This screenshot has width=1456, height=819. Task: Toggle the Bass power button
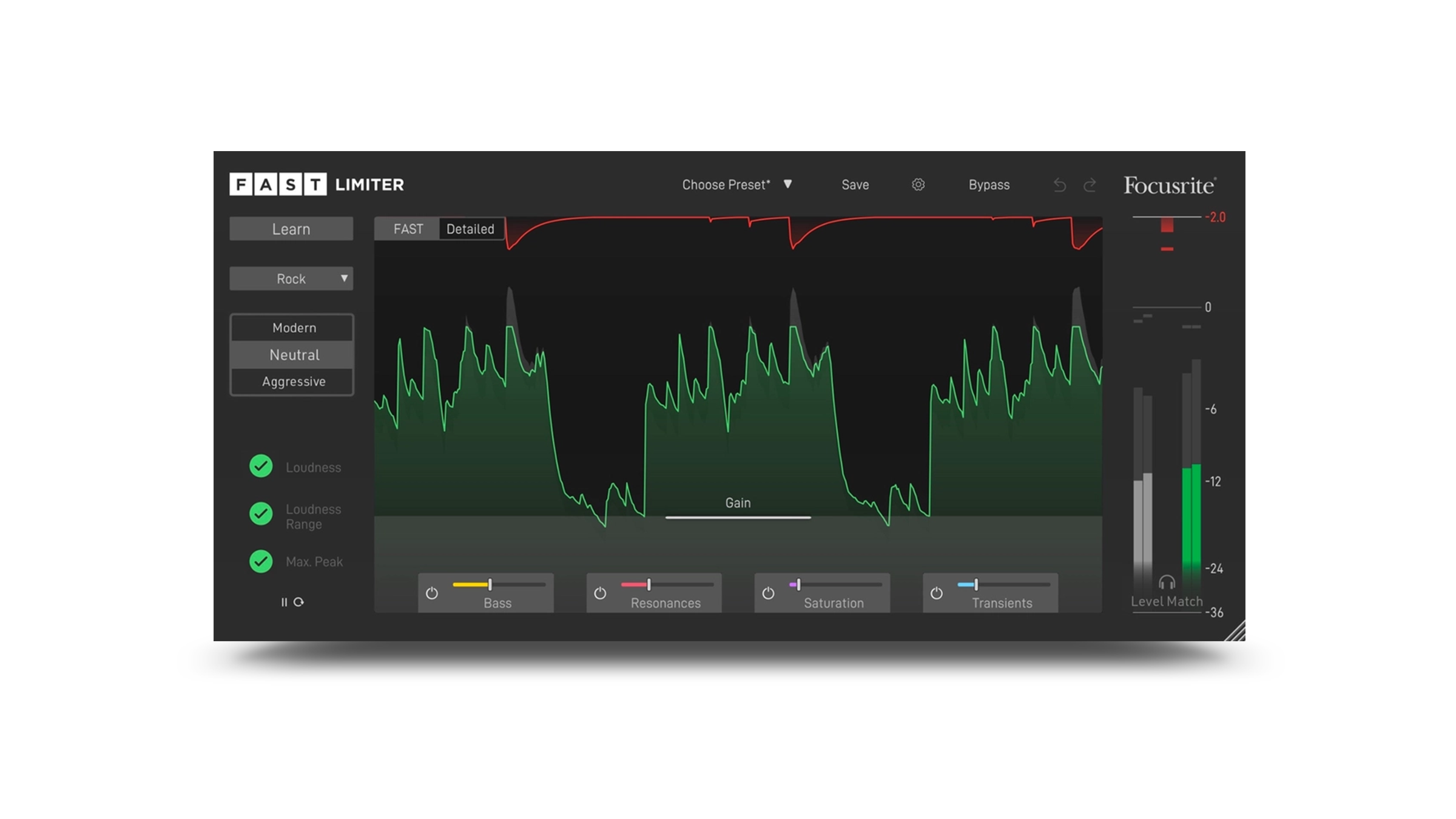pos(432,593)
